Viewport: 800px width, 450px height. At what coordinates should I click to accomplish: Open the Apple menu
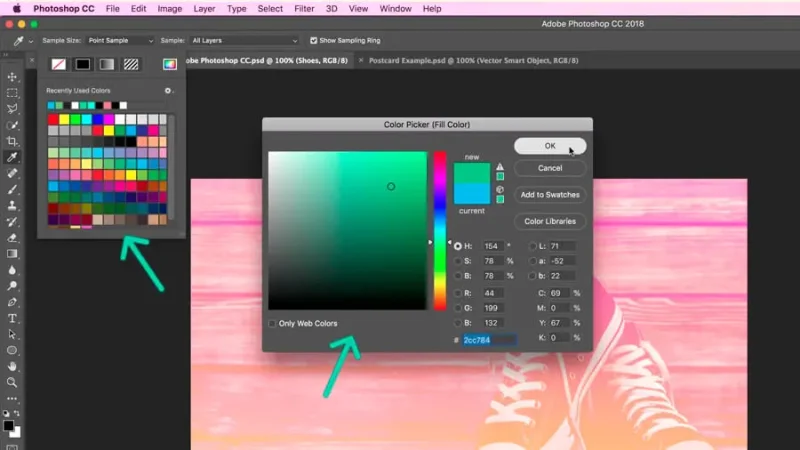tap(16, 9)
